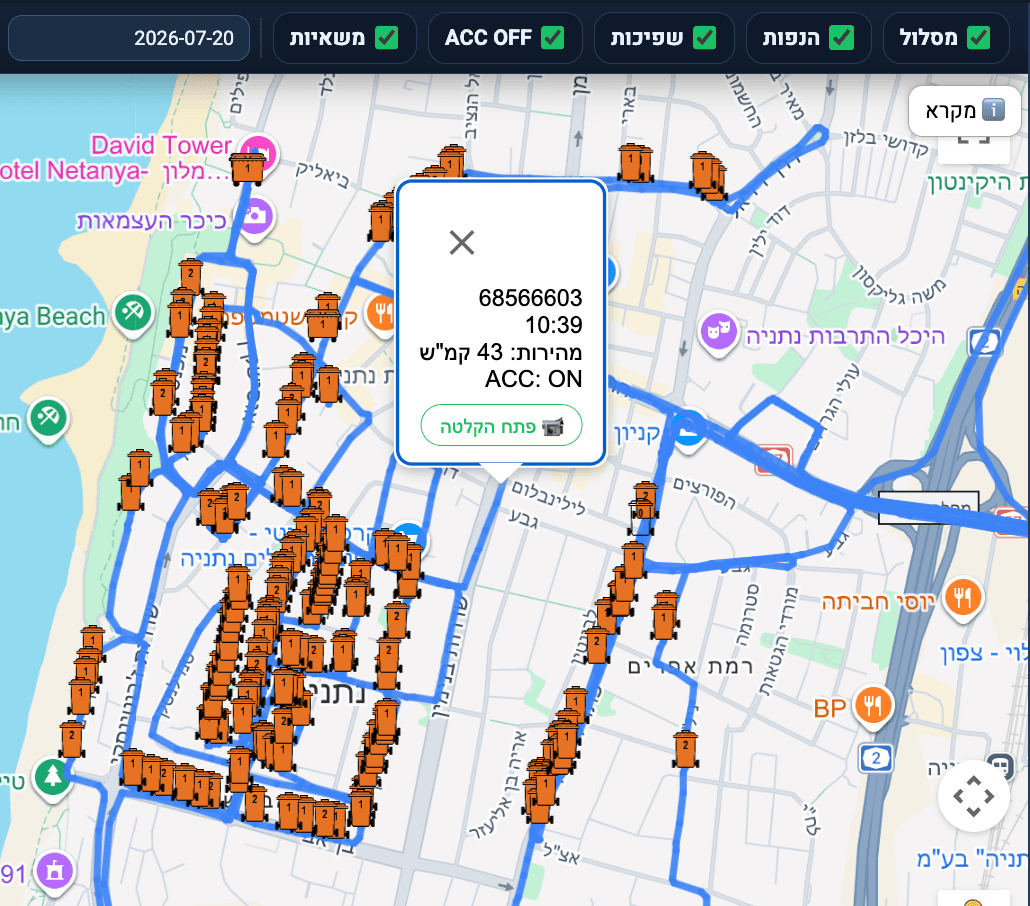Click the היכל התרבות theater masks pin
The width and height of the screenshot is (1030, 906).
click(x=719, y=332)
